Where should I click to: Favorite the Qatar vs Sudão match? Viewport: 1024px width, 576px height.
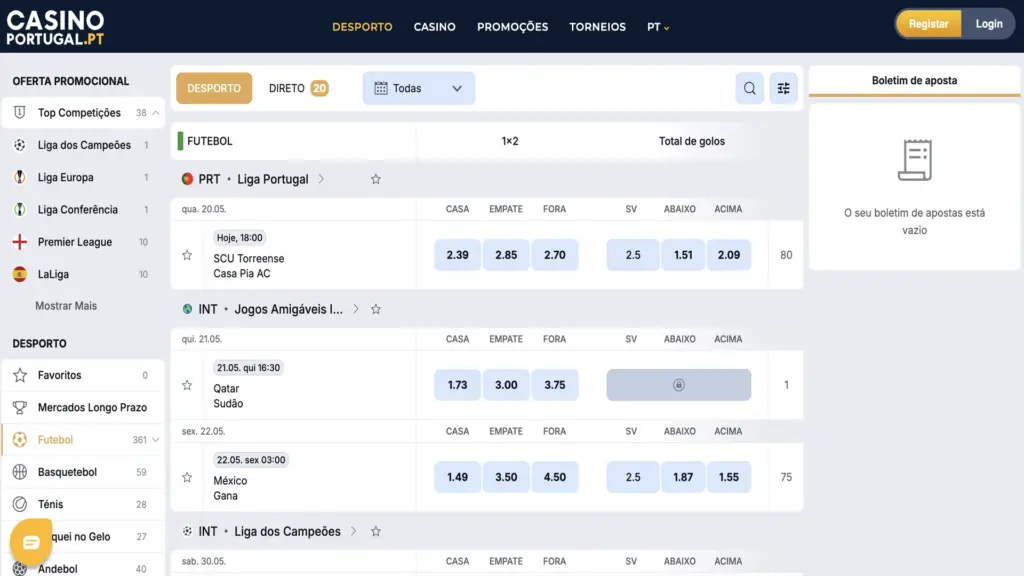pos(187,385)
